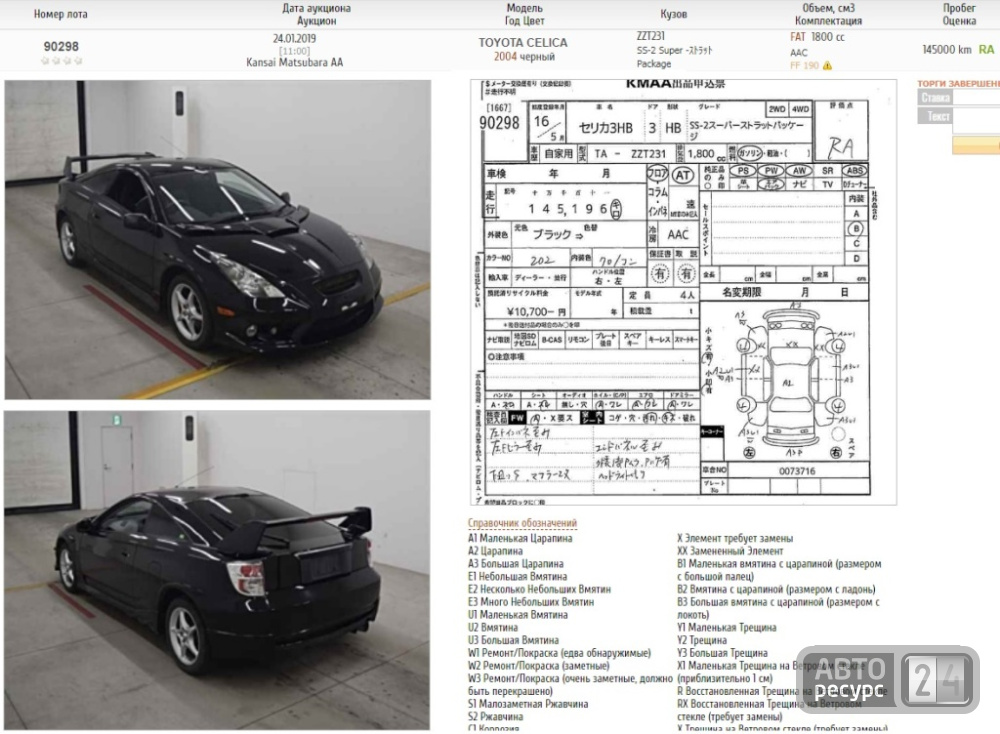Click the Текст label
This screenshot has height=734, width=1000.
[935, 116]
